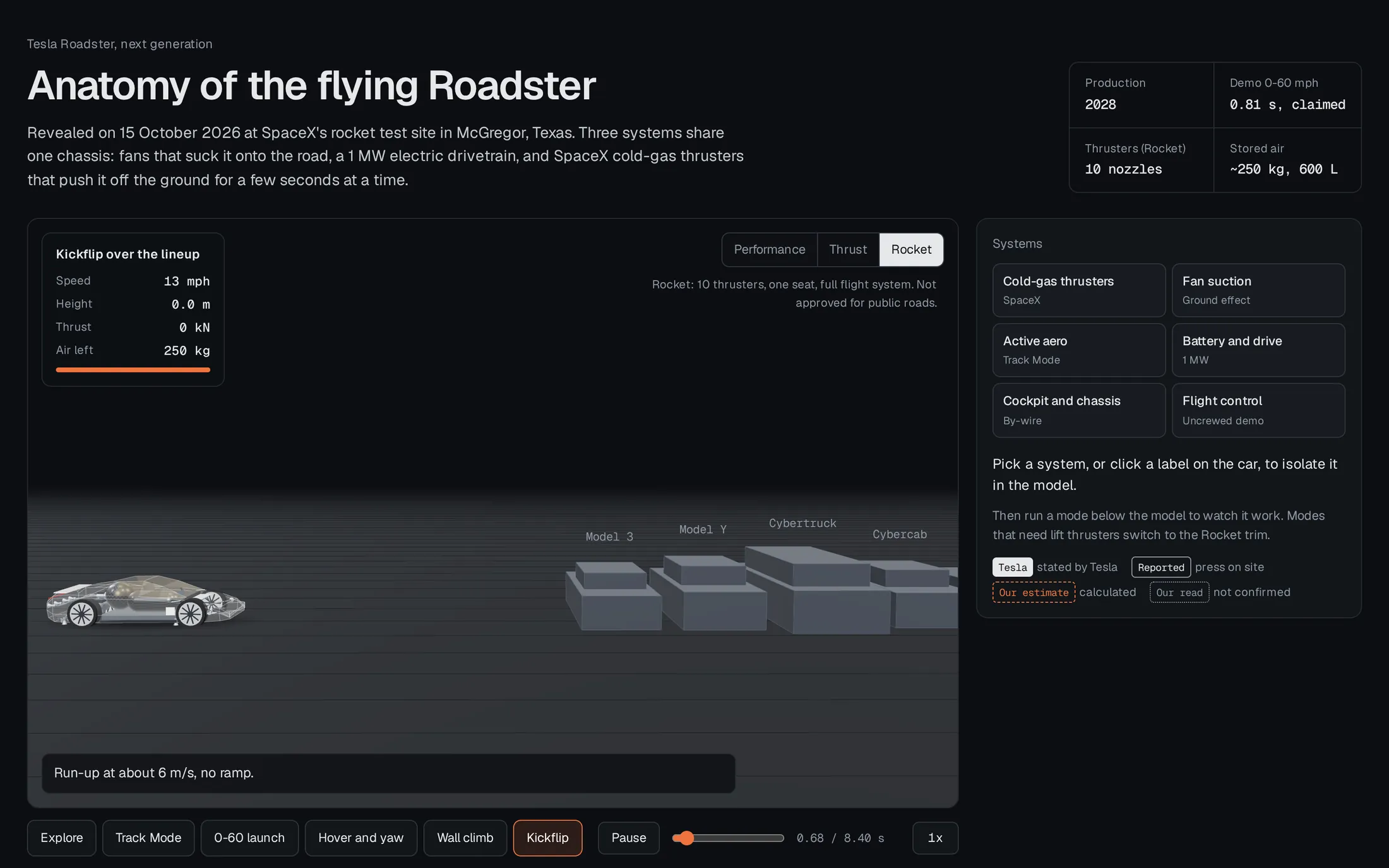The height and width of the screenshot is (868, 1389).
Task: Select the Performance trim tab
Action: point(769,249)
